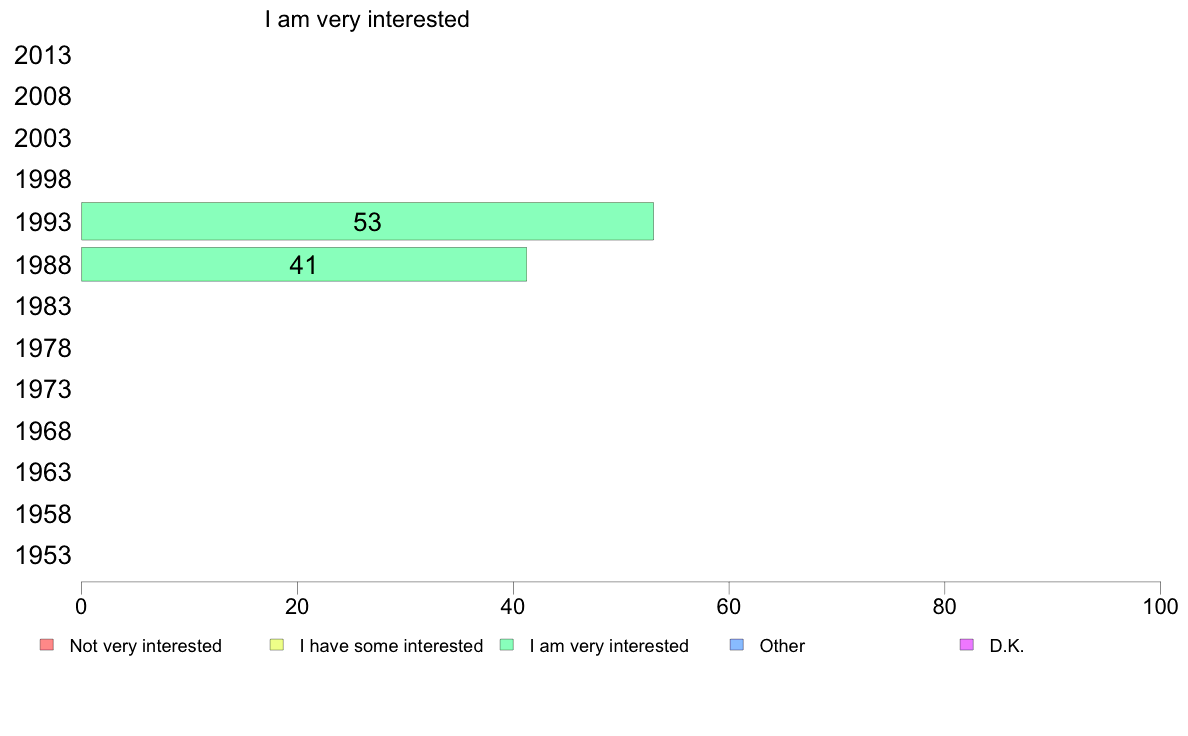Click the I have some interested legend text

point(391,646)
